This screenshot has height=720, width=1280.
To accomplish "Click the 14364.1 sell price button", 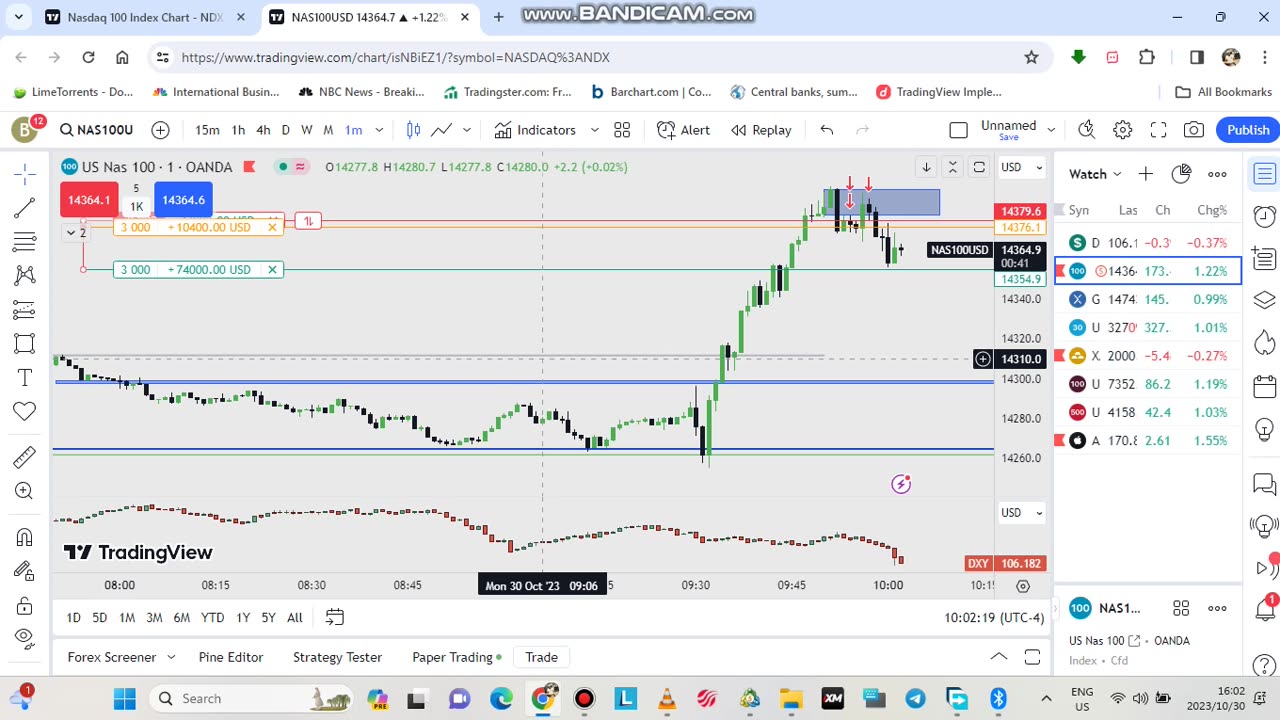I will (x=89, y=200).
